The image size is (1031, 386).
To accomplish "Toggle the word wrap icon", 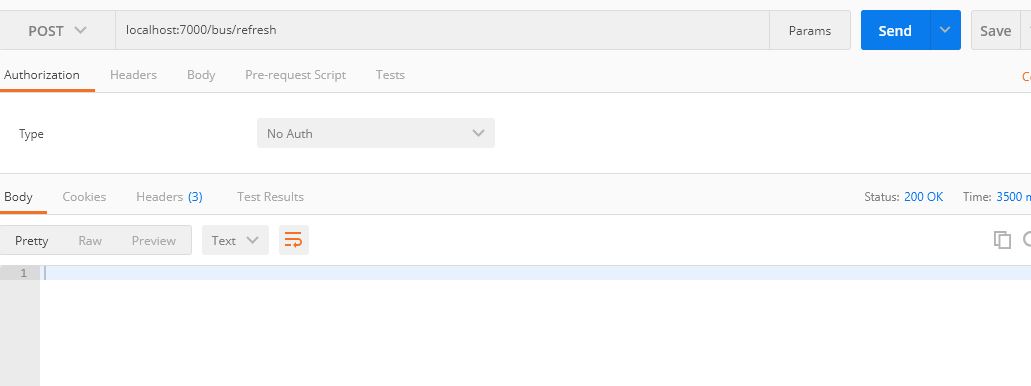I will pyautogui.click(x=293, y=240).
